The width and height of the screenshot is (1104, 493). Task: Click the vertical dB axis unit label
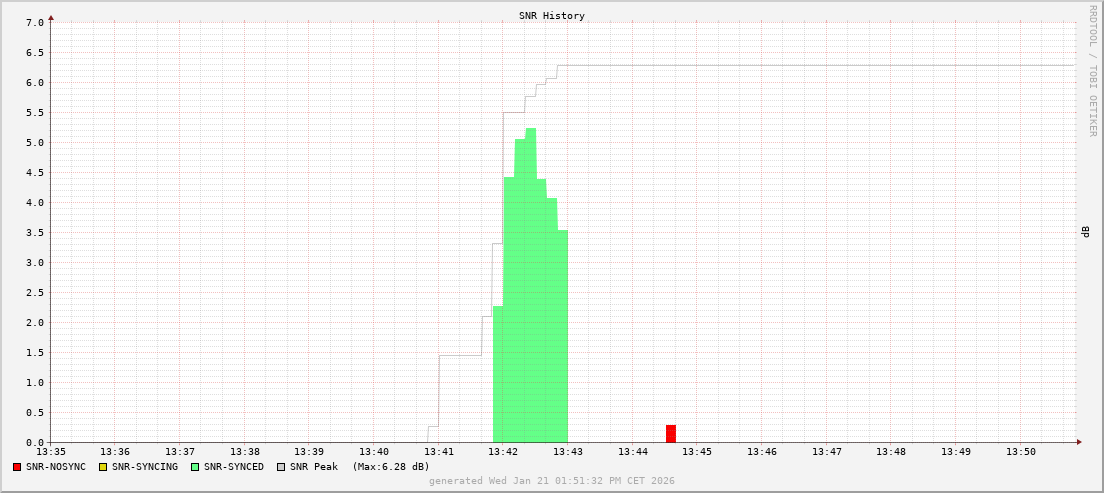(x=1084, y=232)
